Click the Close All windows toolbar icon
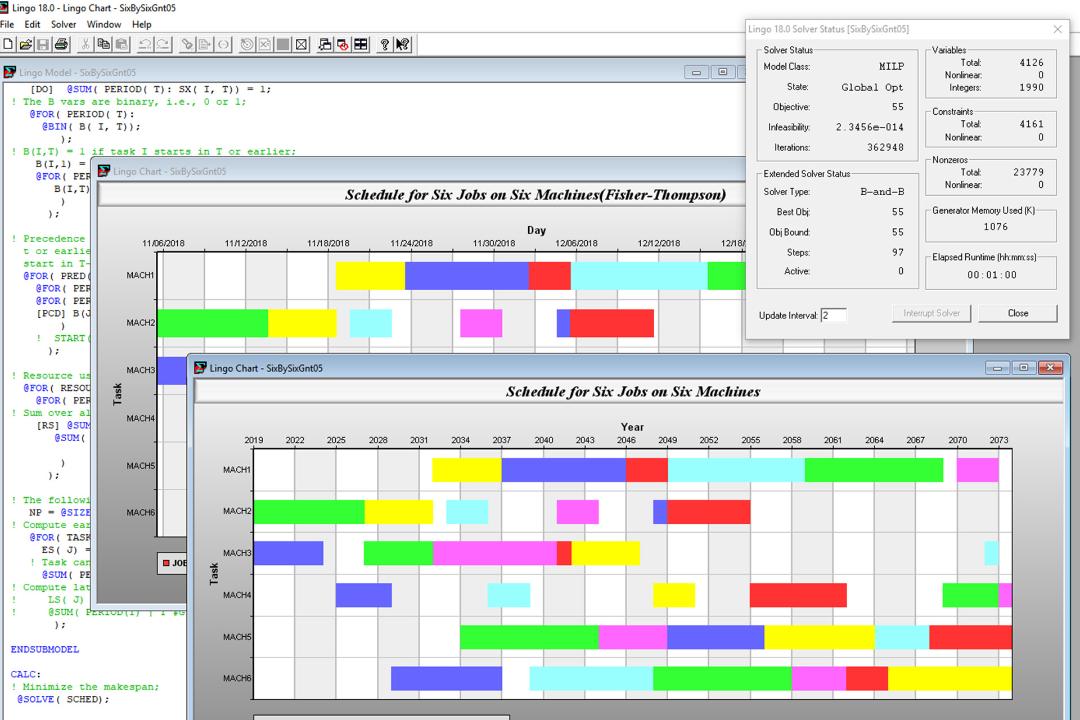 pyautogui.click(x=342, y=45)
